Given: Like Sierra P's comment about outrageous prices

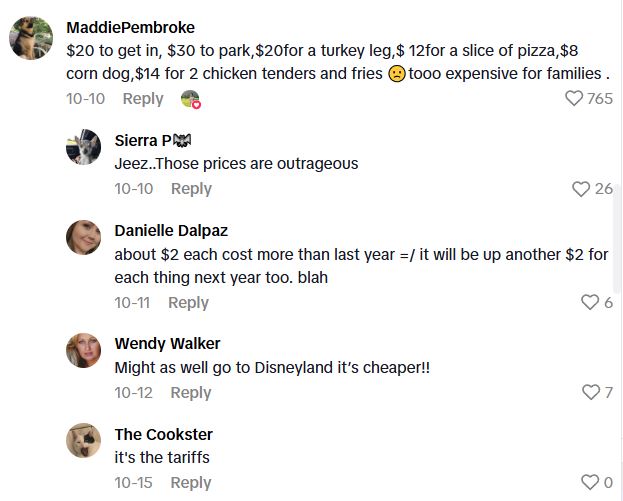Looking at the screenshot, I should click(581, 189).
